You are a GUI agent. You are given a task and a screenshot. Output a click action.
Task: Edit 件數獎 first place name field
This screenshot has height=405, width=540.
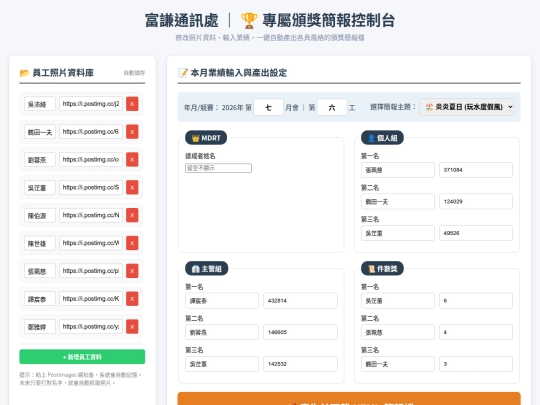pos(398,301)
